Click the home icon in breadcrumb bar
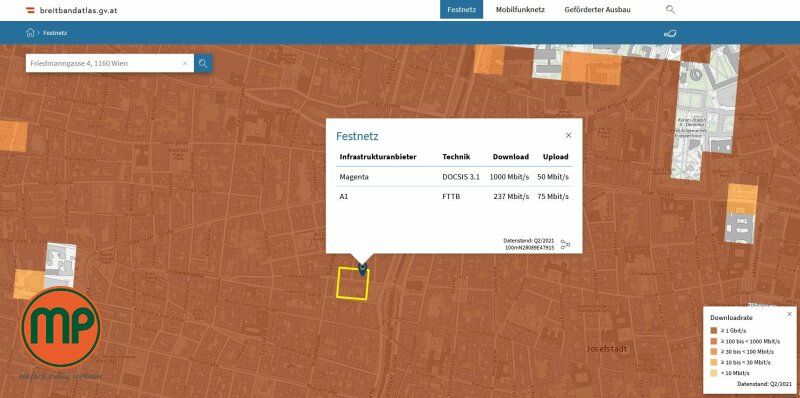The image size is (800, 398). coord(30,33)
